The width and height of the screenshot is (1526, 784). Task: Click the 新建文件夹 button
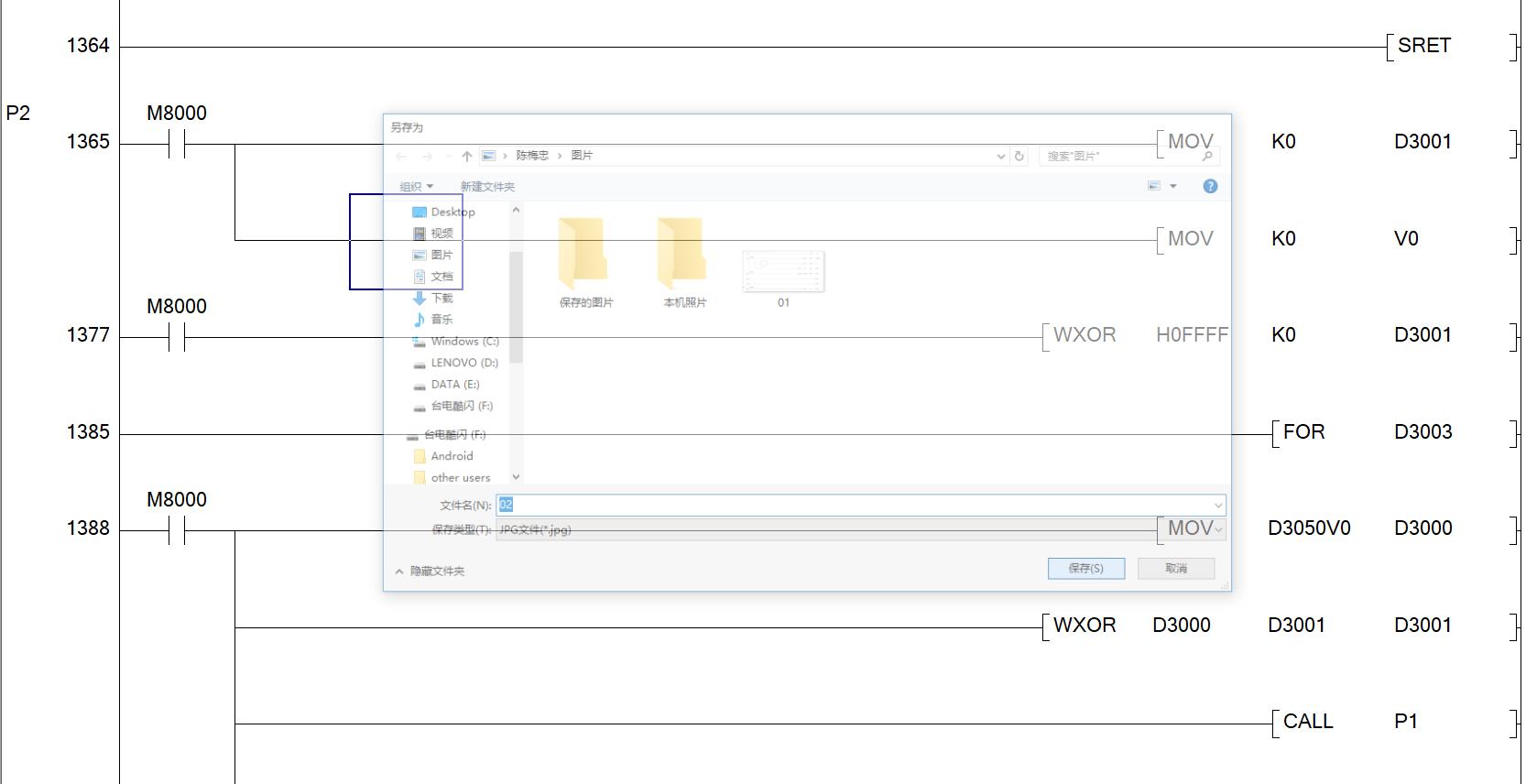coord(487,187)
